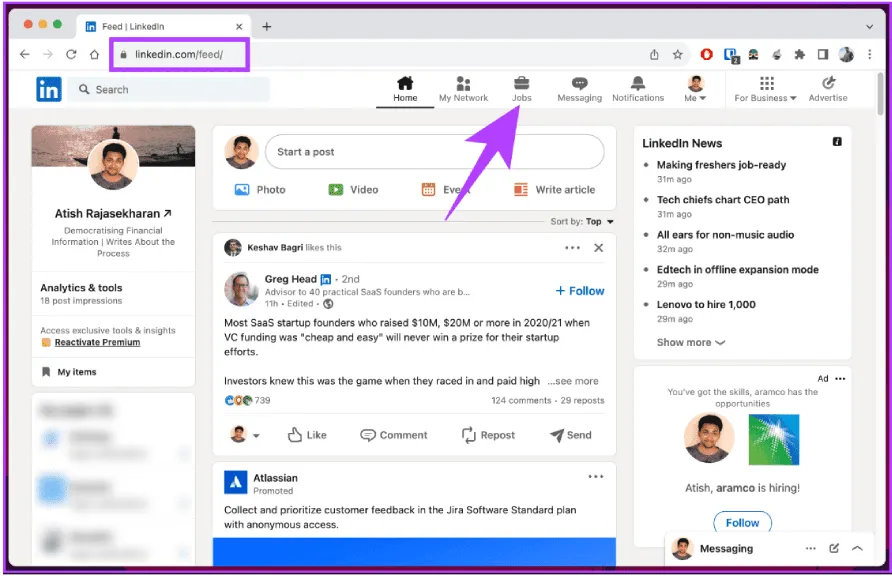Click the Reactivate Premium link
The height and width of the screenshot is (580, 892).
[97, 342]
